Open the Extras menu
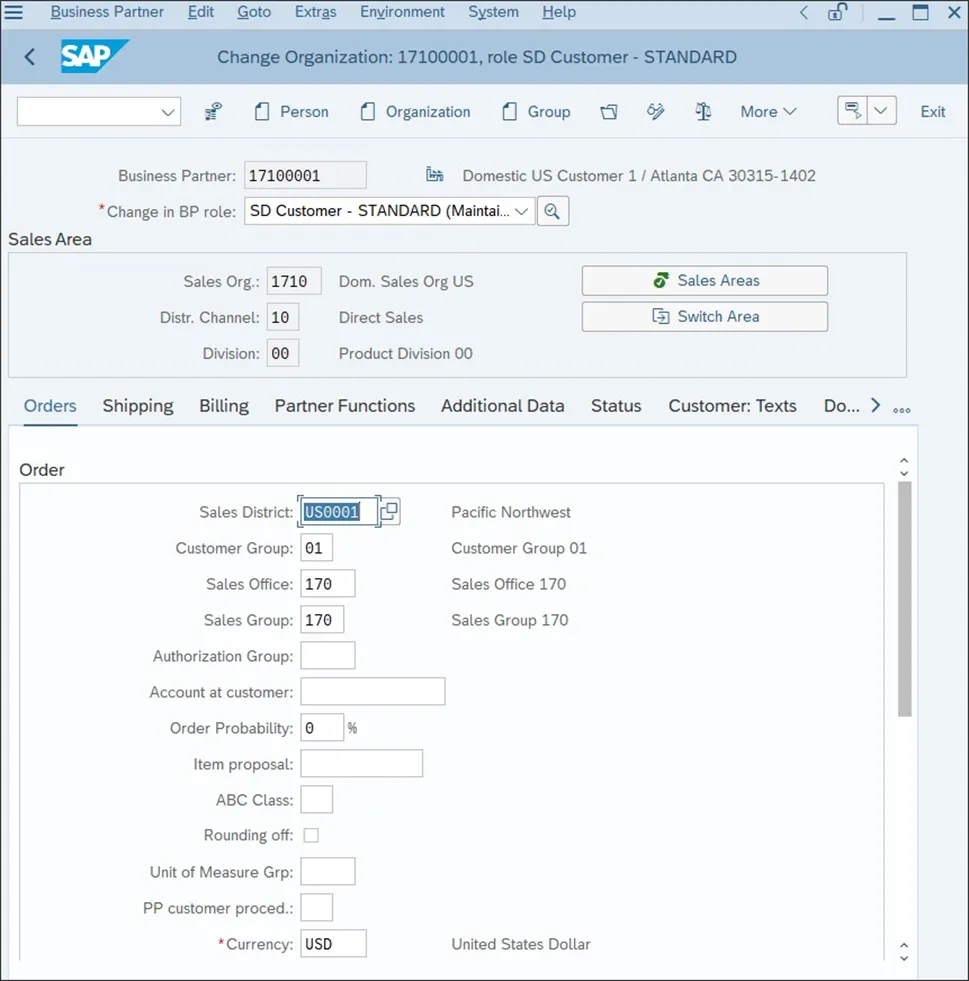The image size is (969, 981). 315,12
